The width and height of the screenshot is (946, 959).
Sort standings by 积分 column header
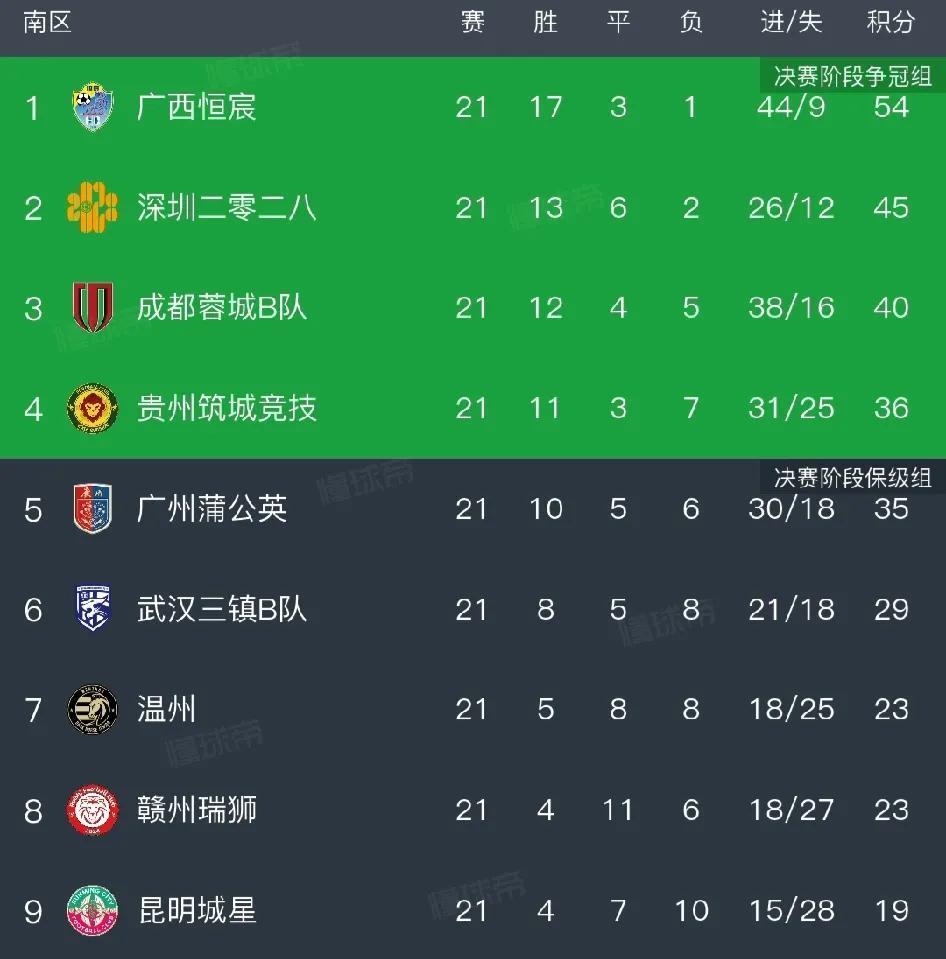pyautogui.click(x=890, y=23)
